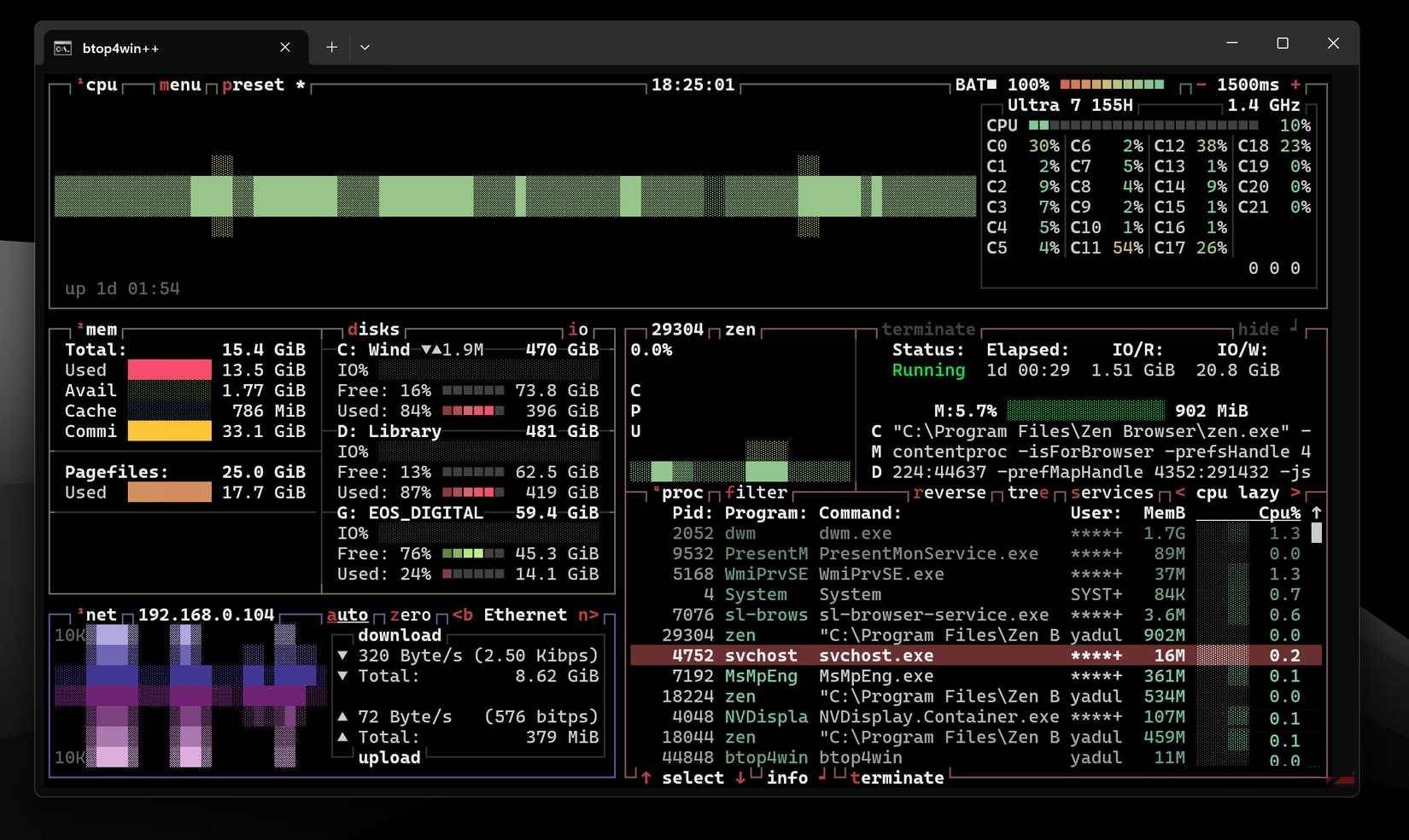The height and width of the screenshot is (840, 1409).
Task: Toggle reverse sorting in the process list
Action: [950, 493]
